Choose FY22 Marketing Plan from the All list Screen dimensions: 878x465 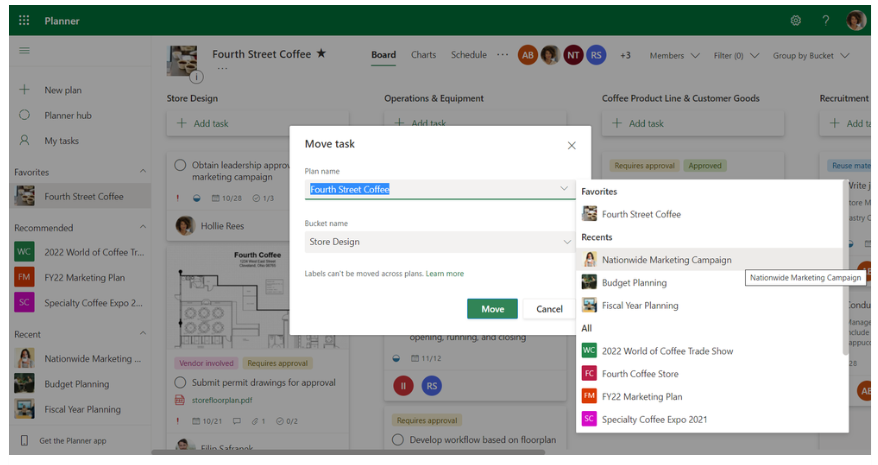coord(709,397)
